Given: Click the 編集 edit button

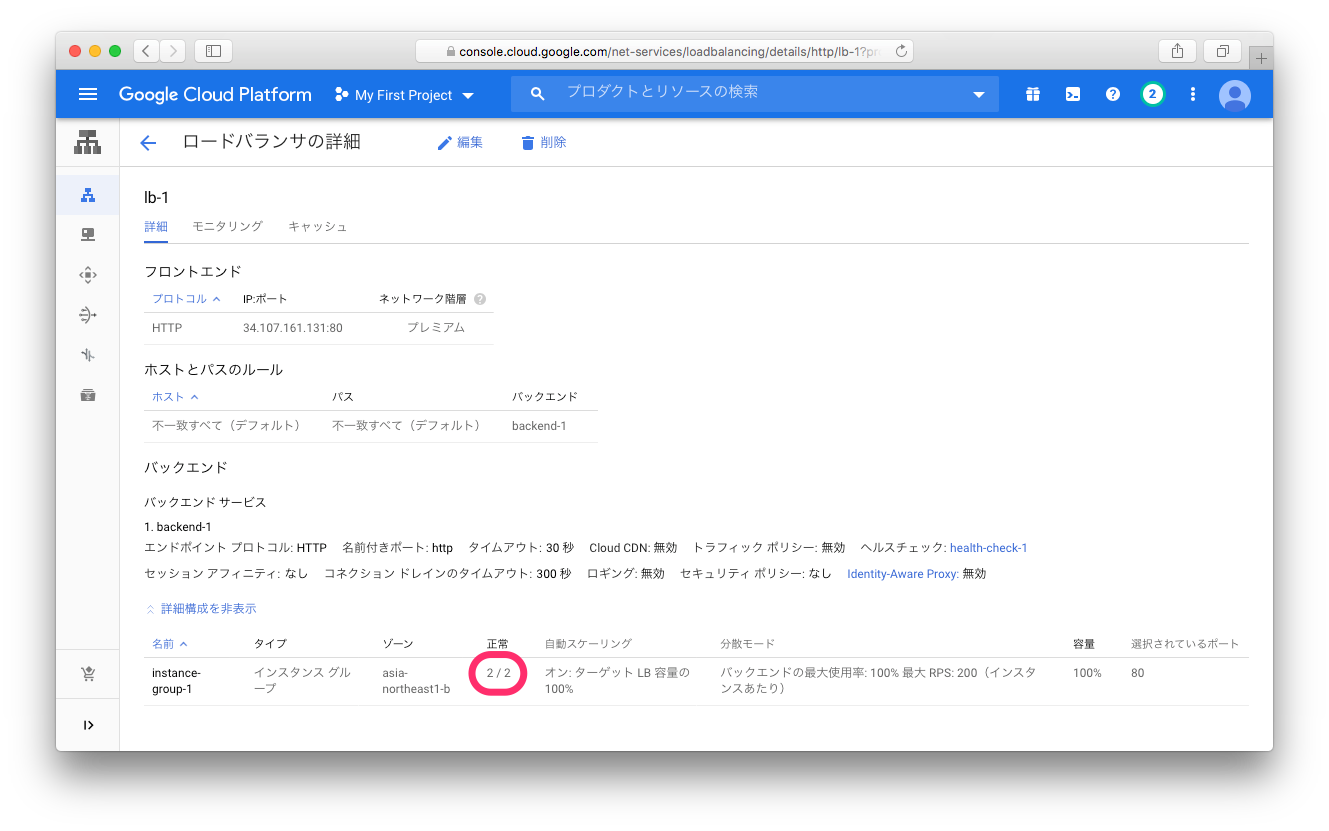Looking at the screenshot, I should [x=460, y=143].
